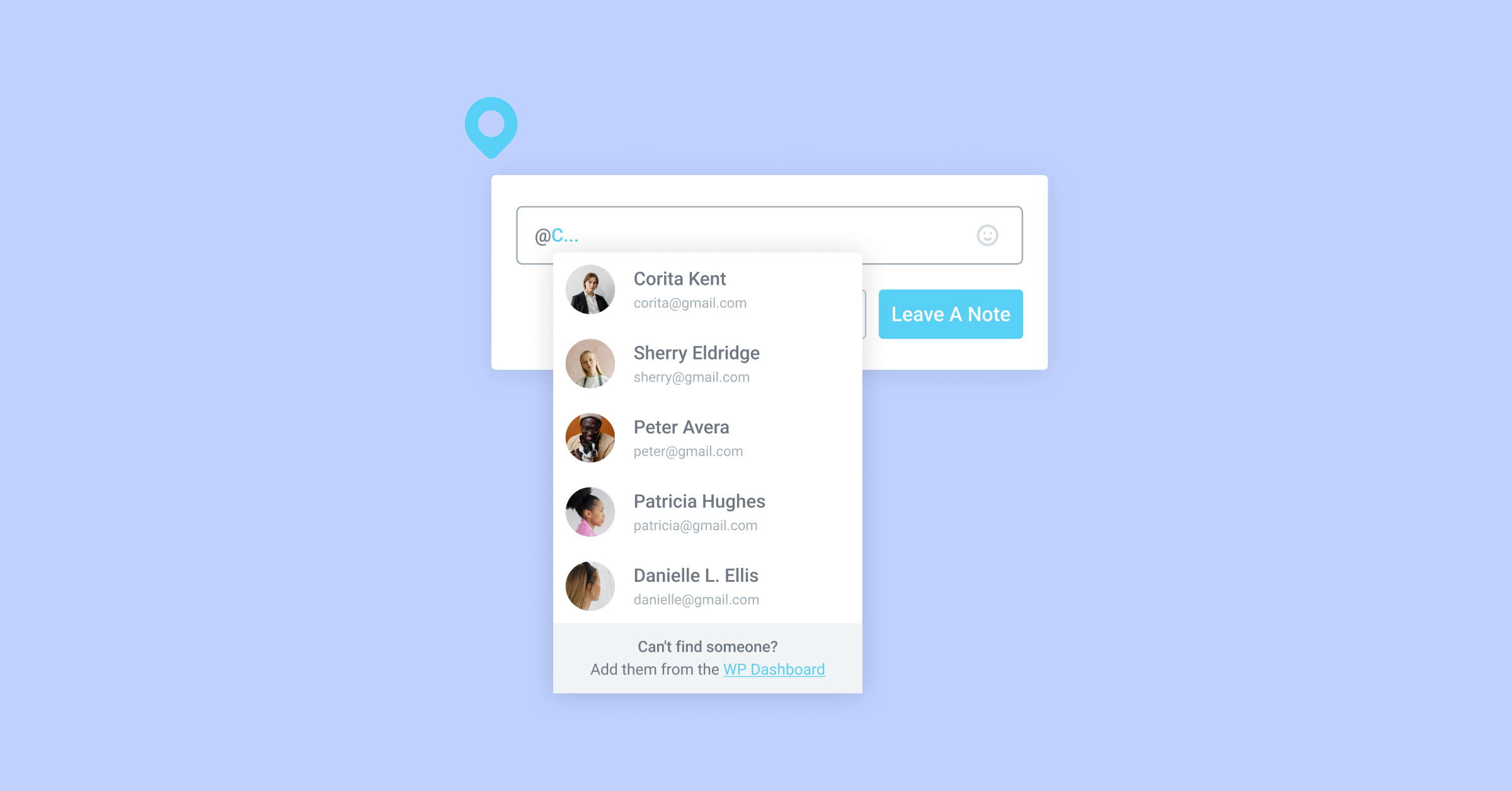Select Corita Kent from suggestions
This screenshot has width=1512, height=791.
(x=706, y=290)
